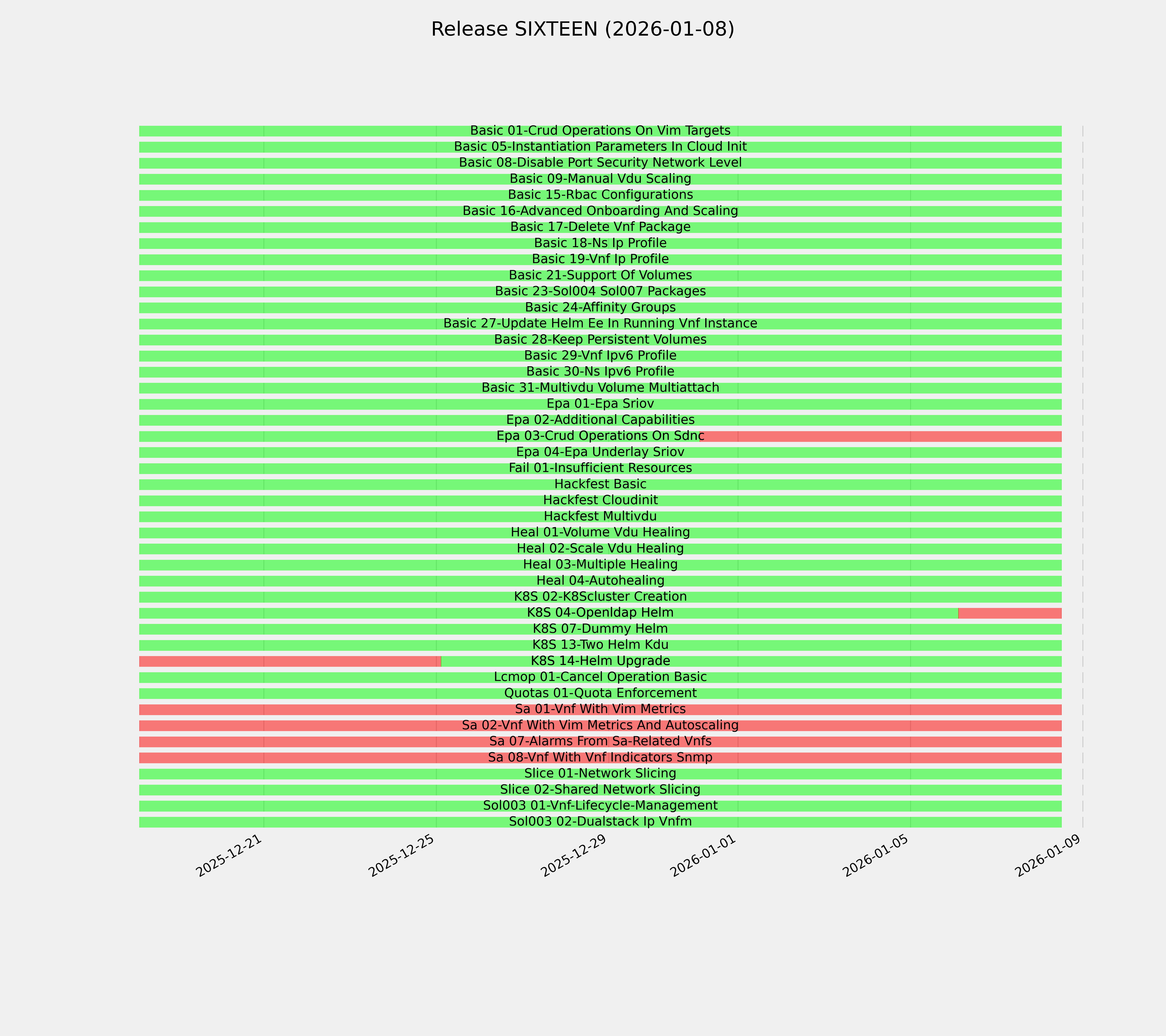Click the red segment of Epa 03 bar

point(881,436)
